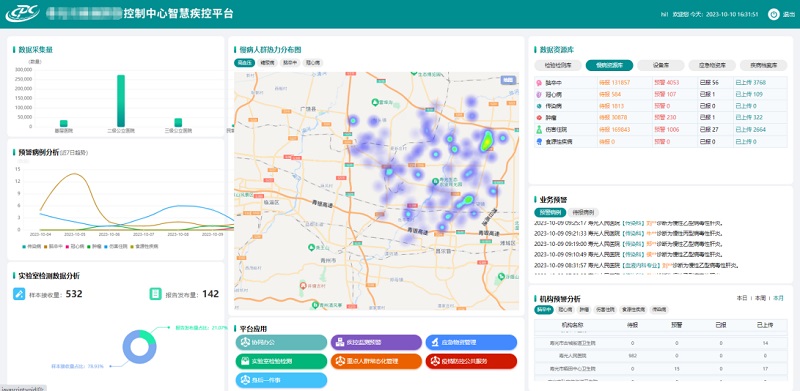Click the icon on the light-blue 指标一件事 button
Image resolution: width=800 pixels, height=391 pixels.
point(245,380)
